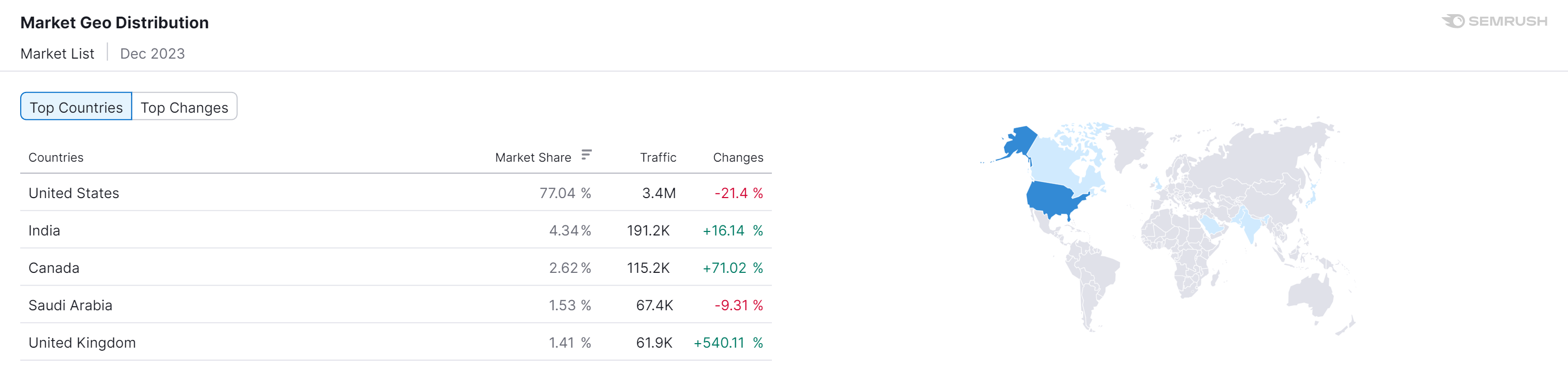Click the Changes column header
This screenshot has height=381, width=1568.
(737, 157)
